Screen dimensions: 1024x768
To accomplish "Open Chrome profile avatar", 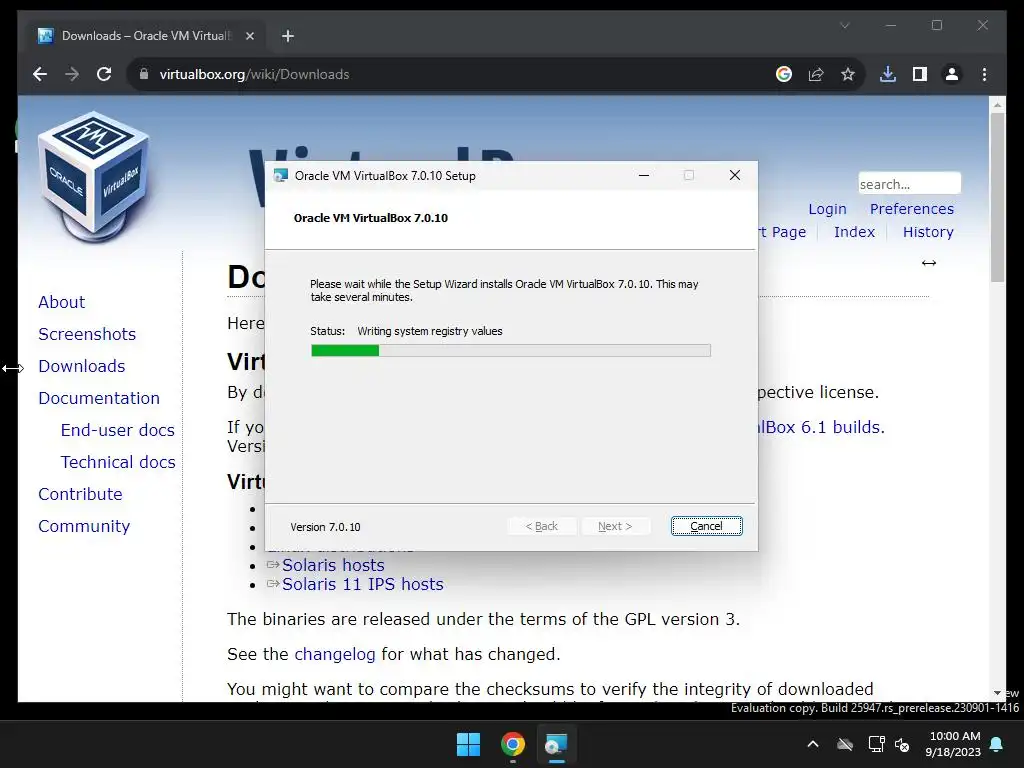I will coord(952,74).
